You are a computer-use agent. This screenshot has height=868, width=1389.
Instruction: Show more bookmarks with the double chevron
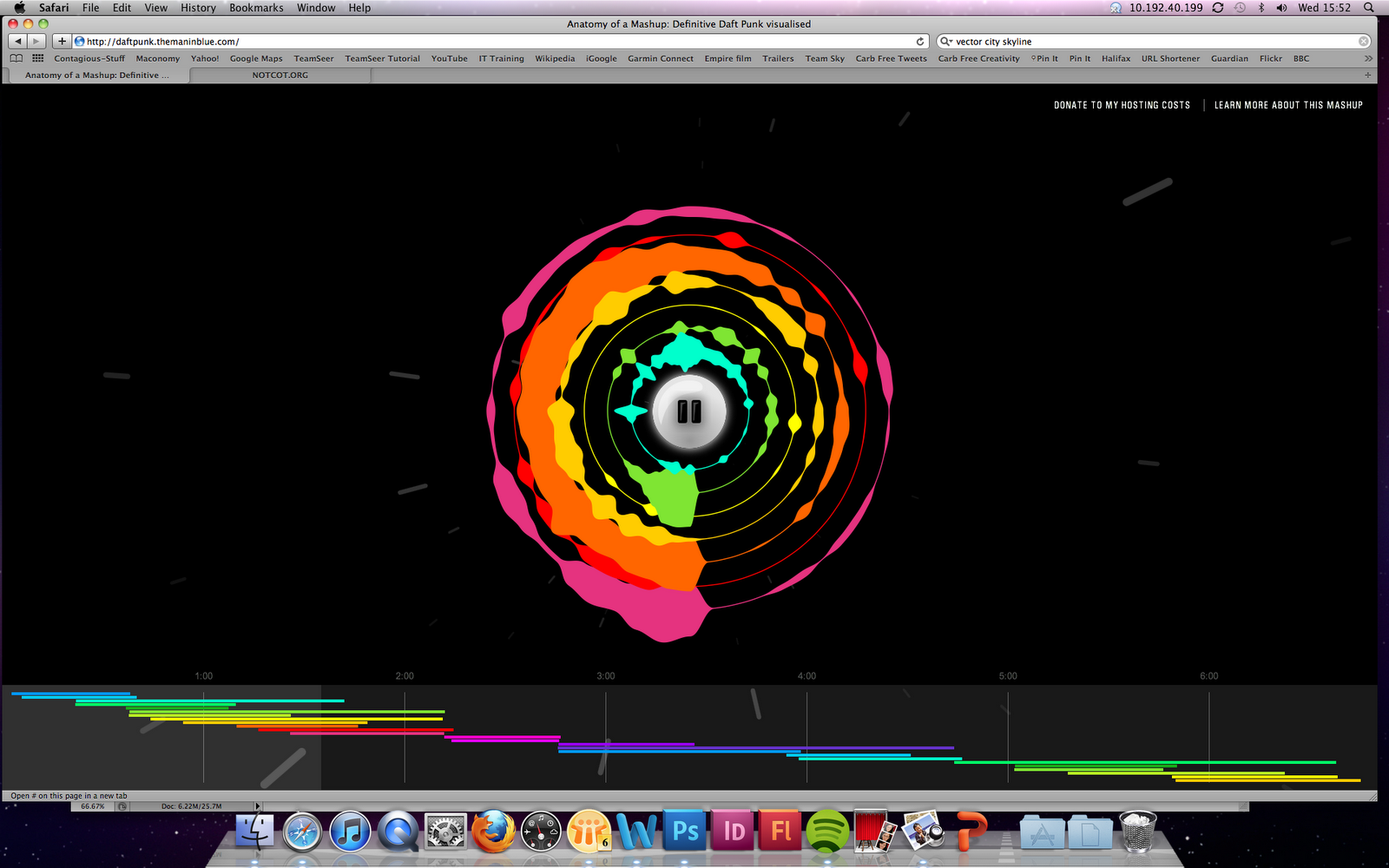click(x=1368, y=58)
